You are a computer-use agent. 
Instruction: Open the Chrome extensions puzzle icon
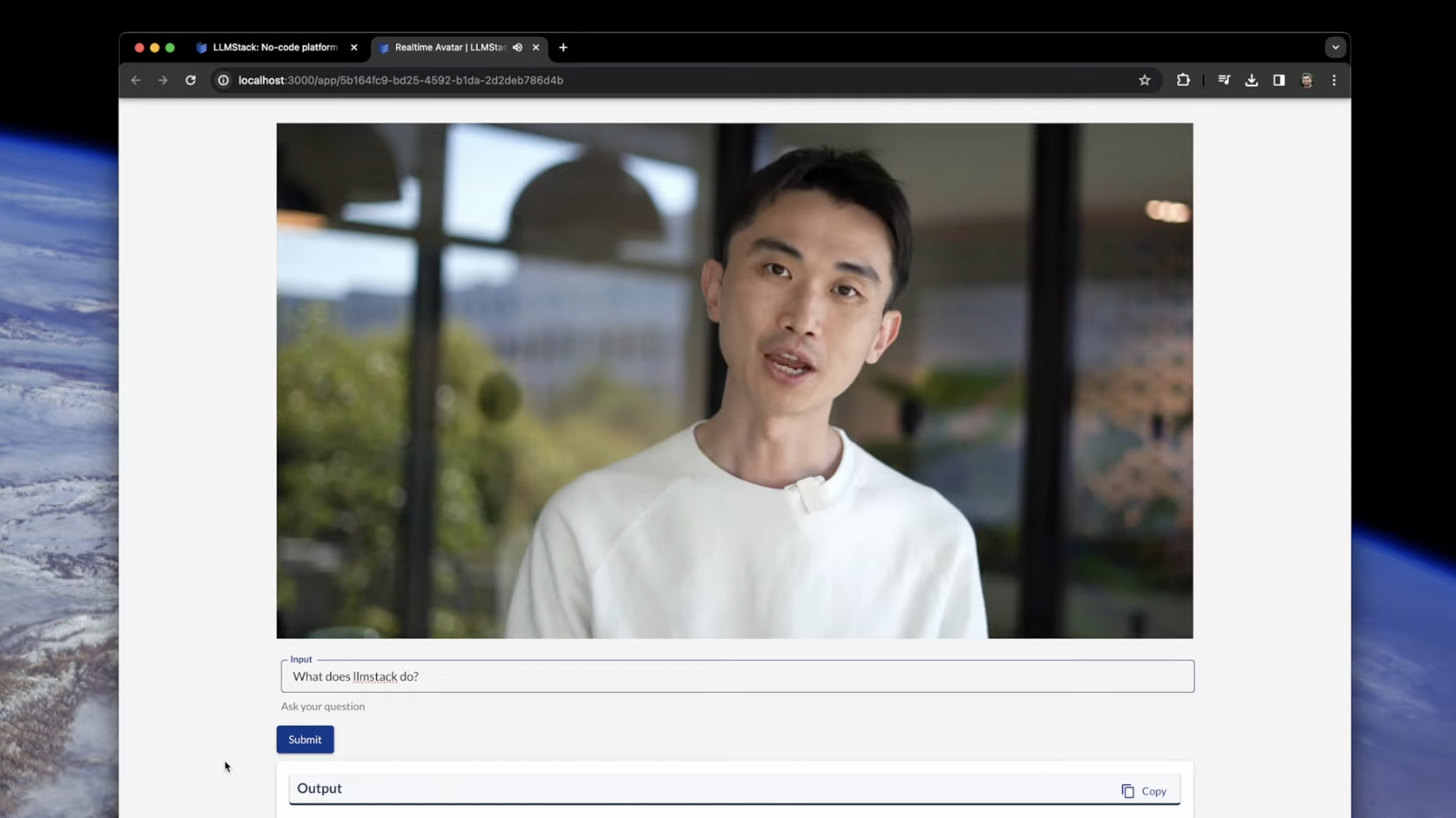pos(1182,79)
